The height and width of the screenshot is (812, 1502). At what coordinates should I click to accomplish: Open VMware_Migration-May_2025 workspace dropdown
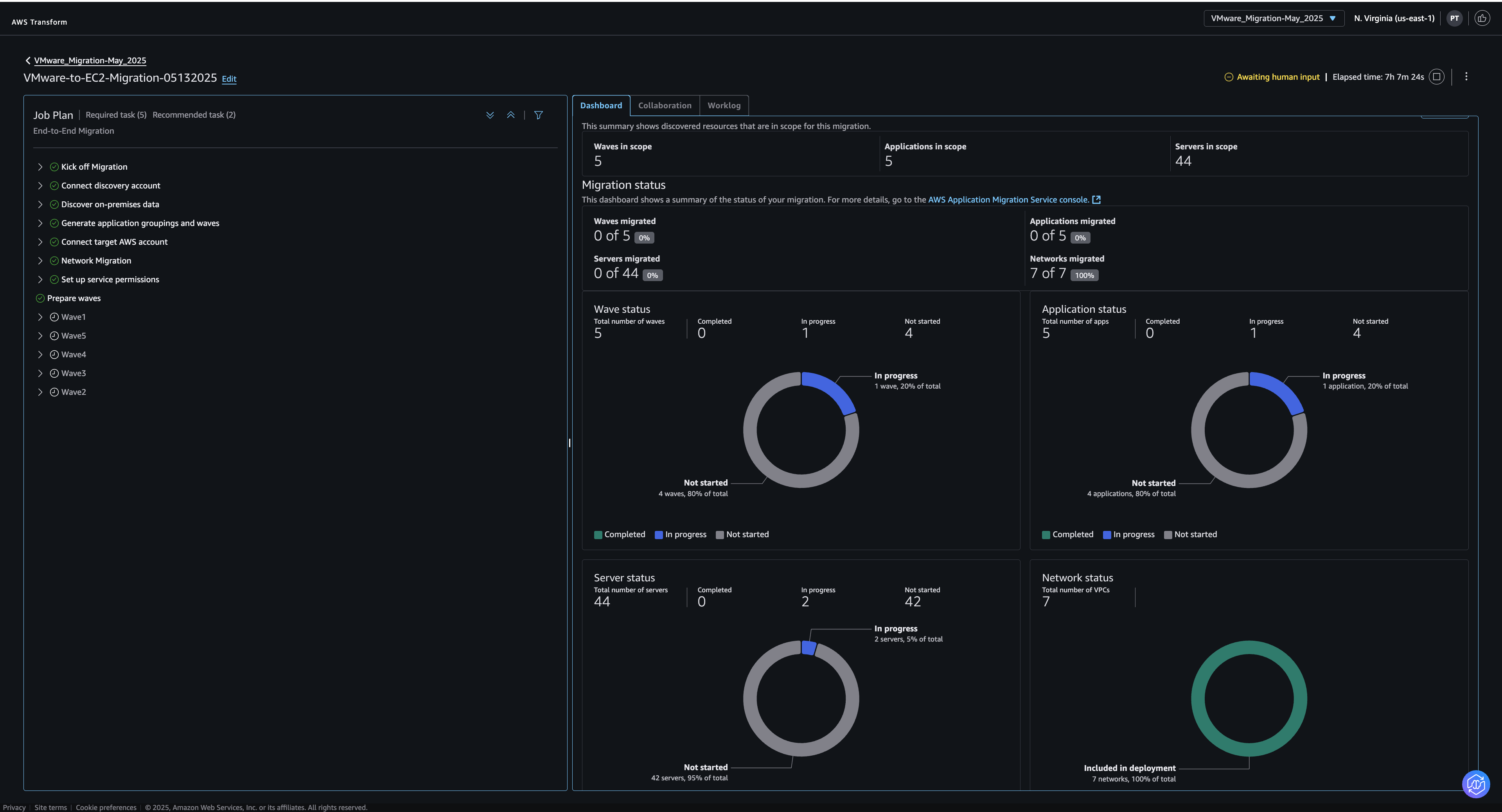point(1274,18)
